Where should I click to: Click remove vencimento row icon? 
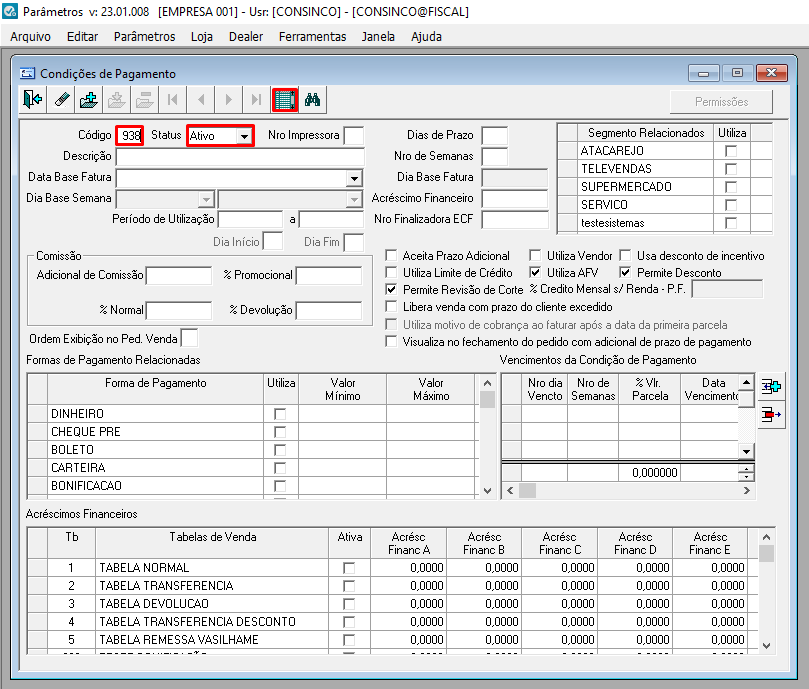point(771,414)
